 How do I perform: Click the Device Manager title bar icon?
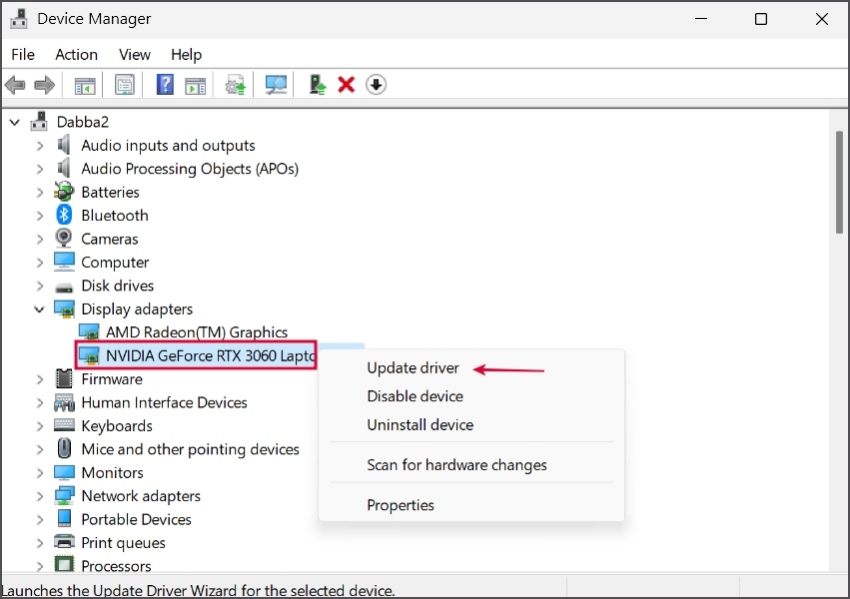tap(18, 18)
